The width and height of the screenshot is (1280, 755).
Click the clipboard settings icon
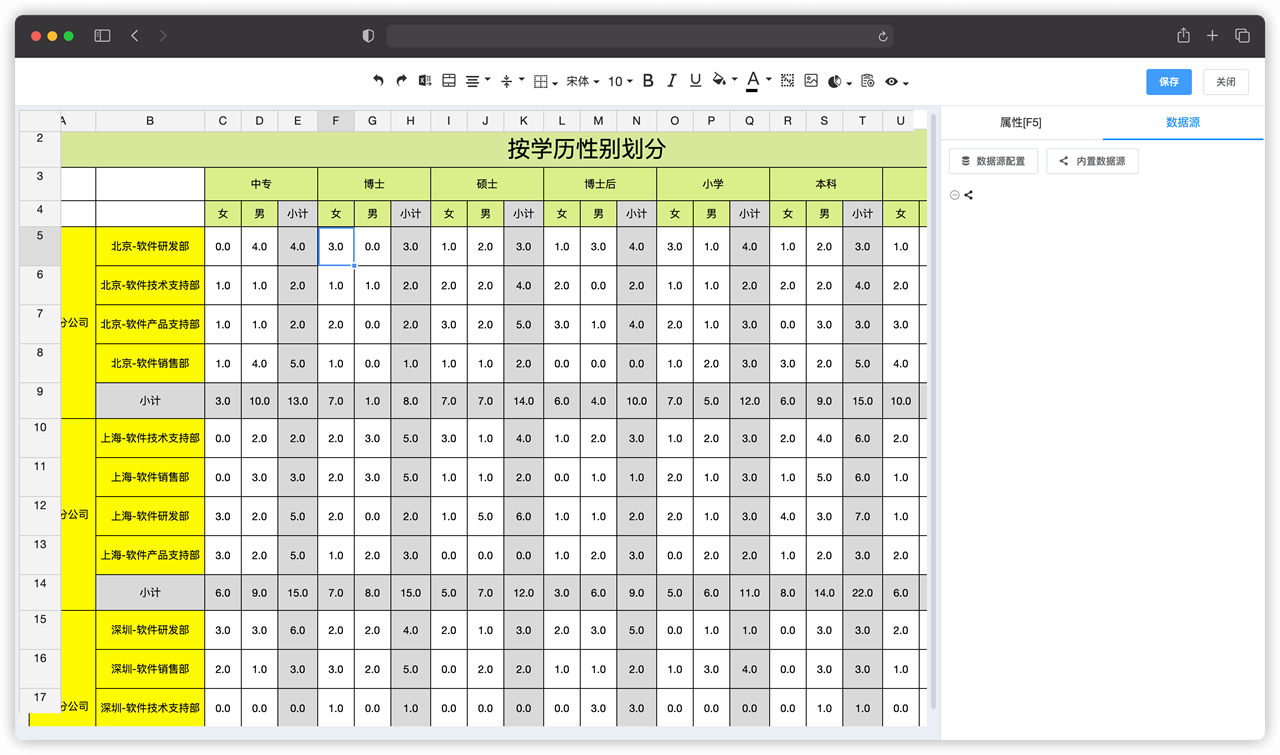[x=867, y=81]
